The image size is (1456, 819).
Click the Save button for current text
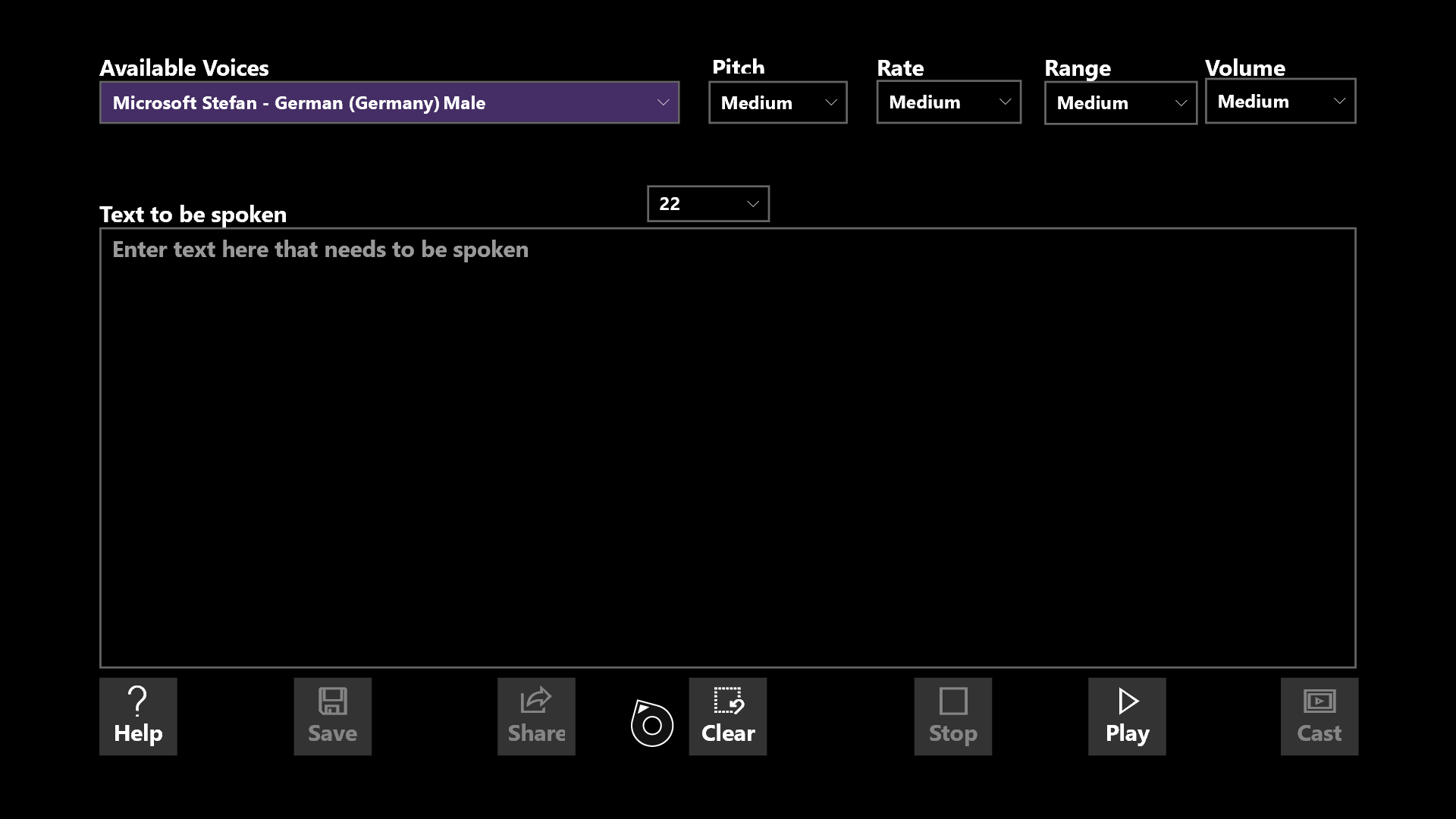coord(333,716)
